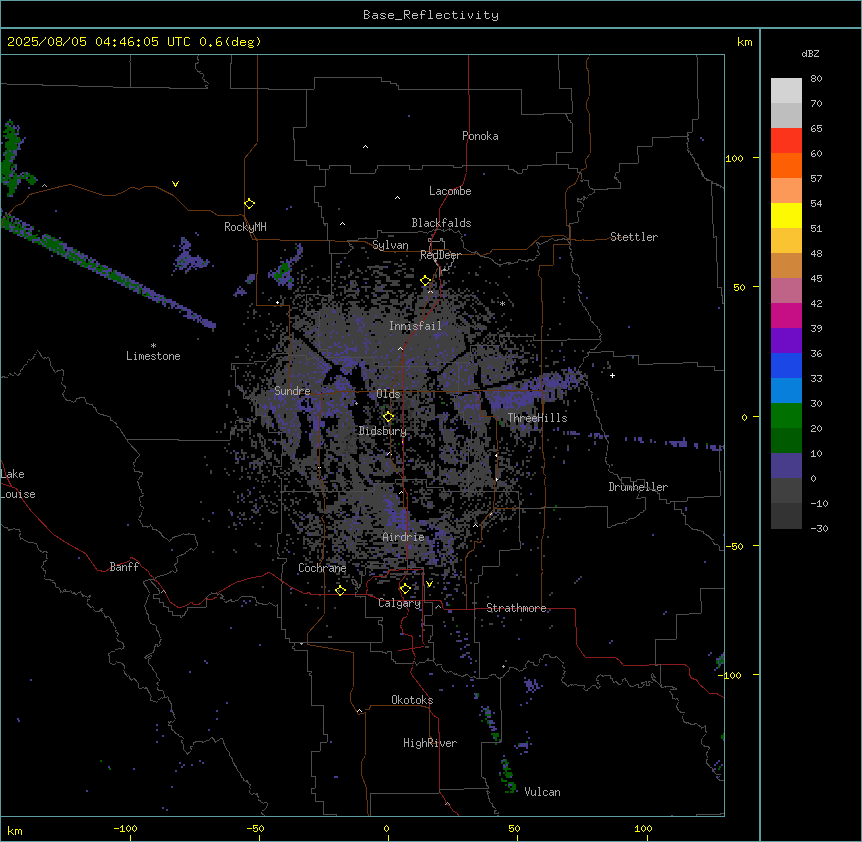Click the Cochrane label
The height and width of the screenshot is (842, 862).
click(x=322, y=568)
